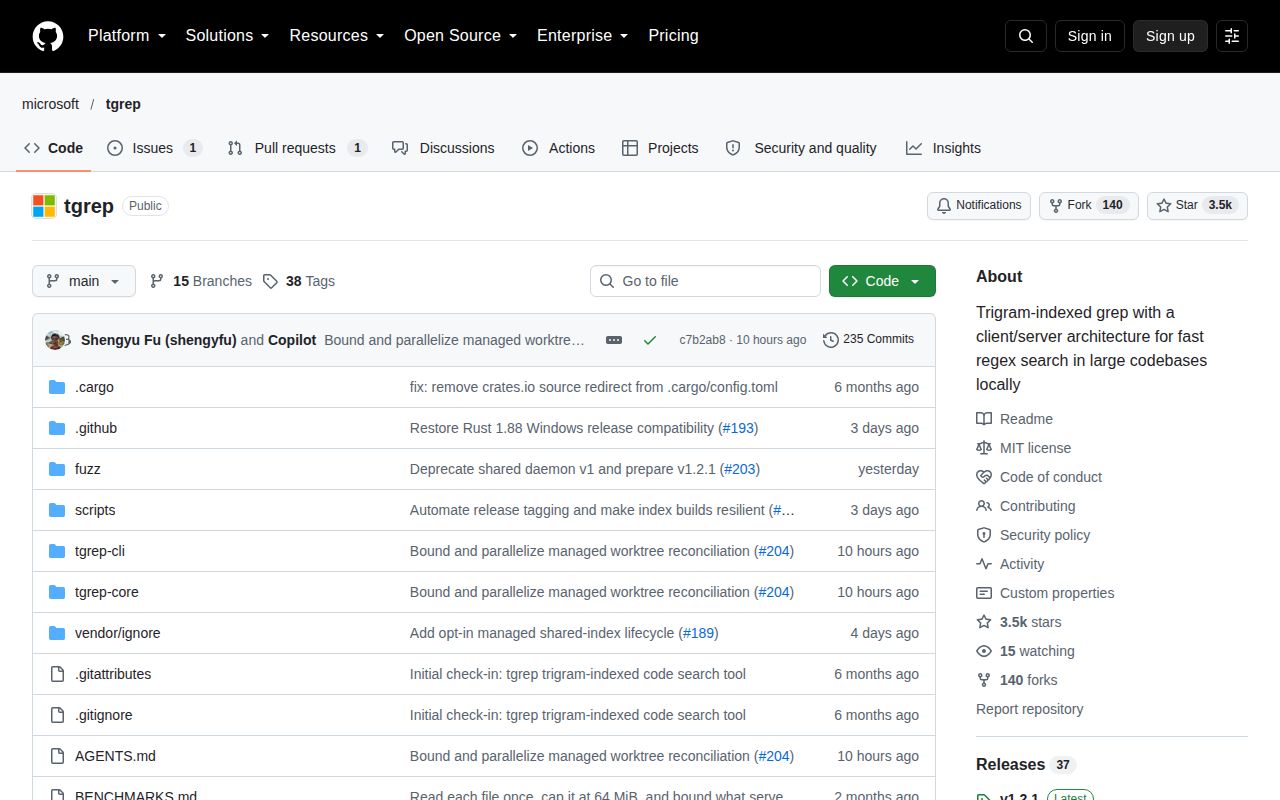Click the .gitattributes file icon
This screenshot has height=800, width=1280.
pyautogui.click(x=57, y=674)
